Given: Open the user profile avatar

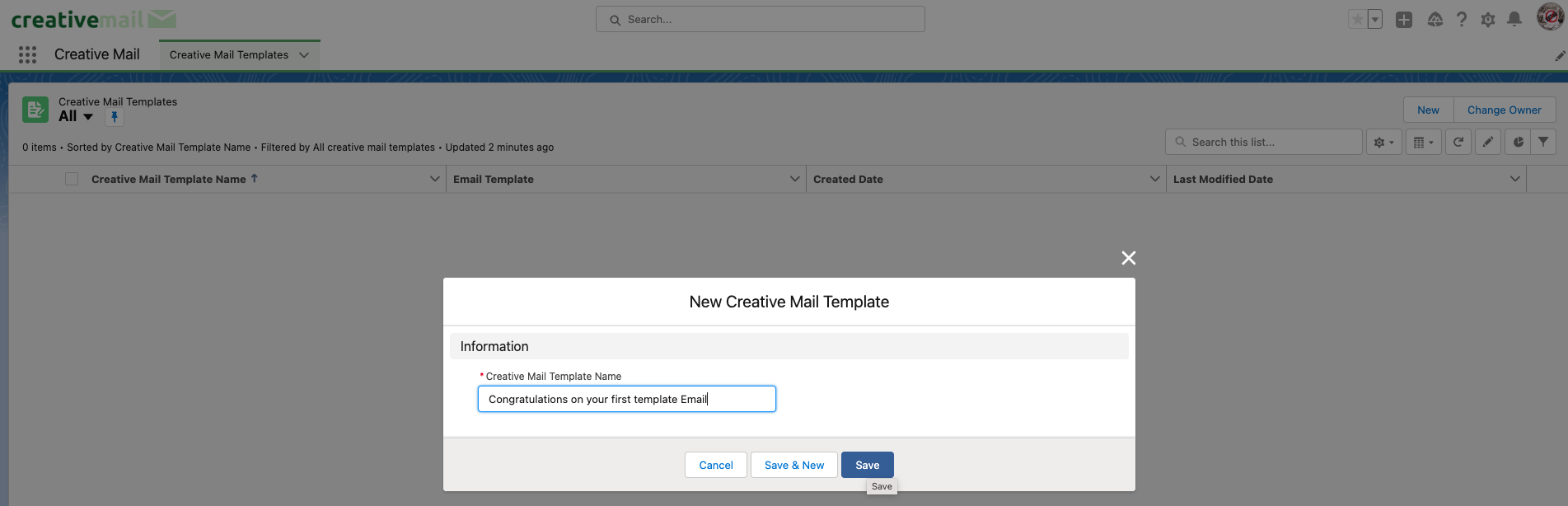Looking at the screenshot, I should click(x=1550, y=16).
